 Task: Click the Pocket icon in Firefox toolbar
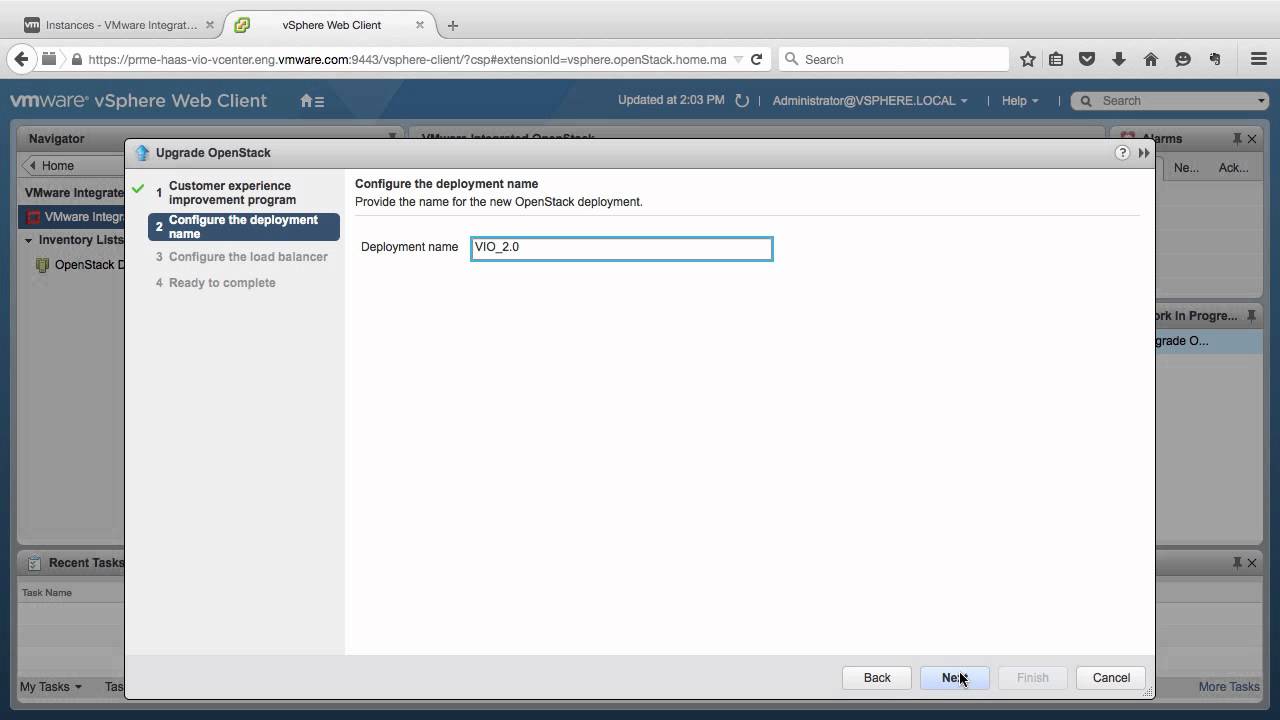point(1087,59)
